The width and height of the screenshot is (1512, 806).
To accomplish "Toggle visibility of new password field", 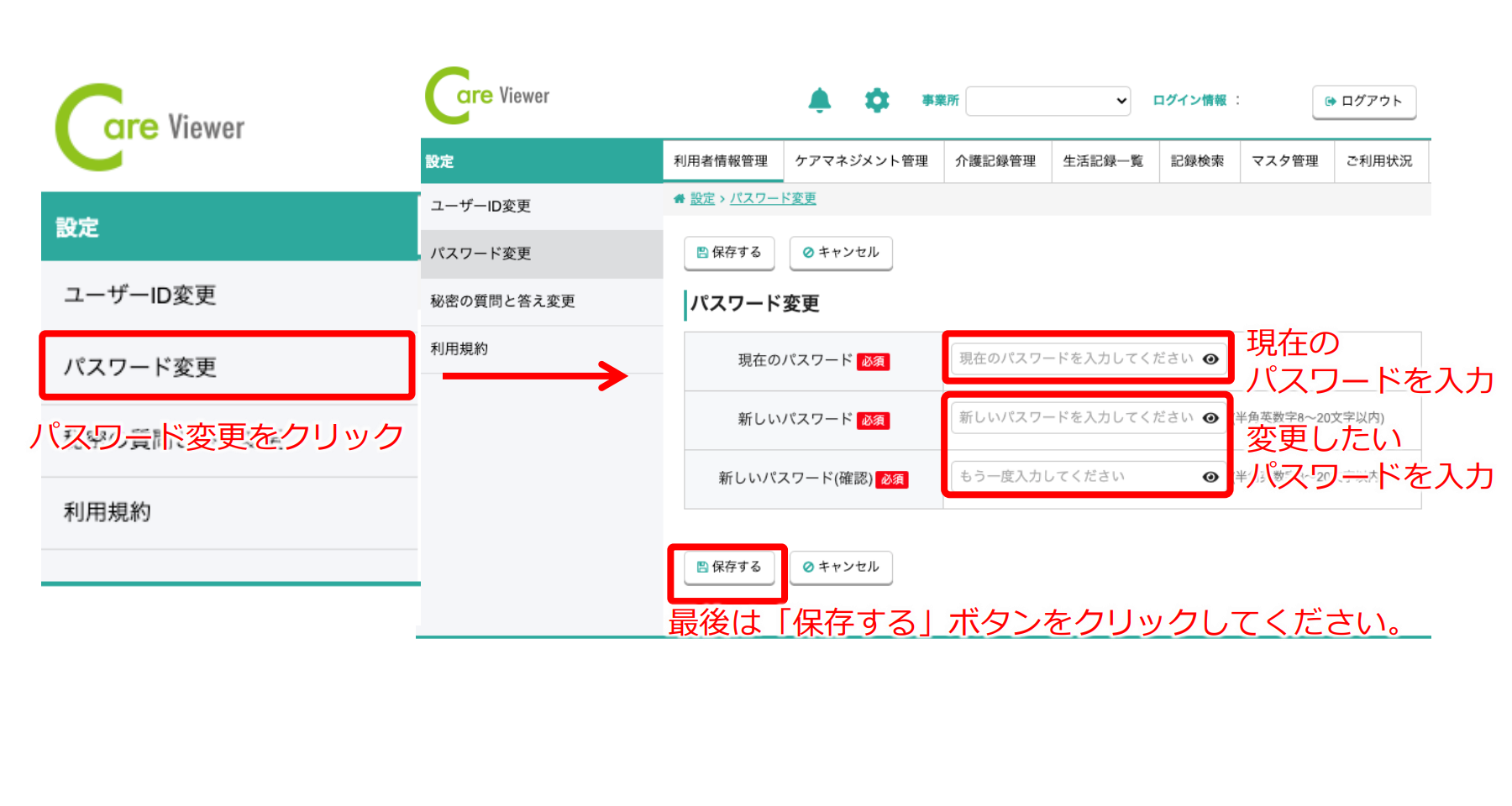I will pyautogui.click(x=1210, y=417).
